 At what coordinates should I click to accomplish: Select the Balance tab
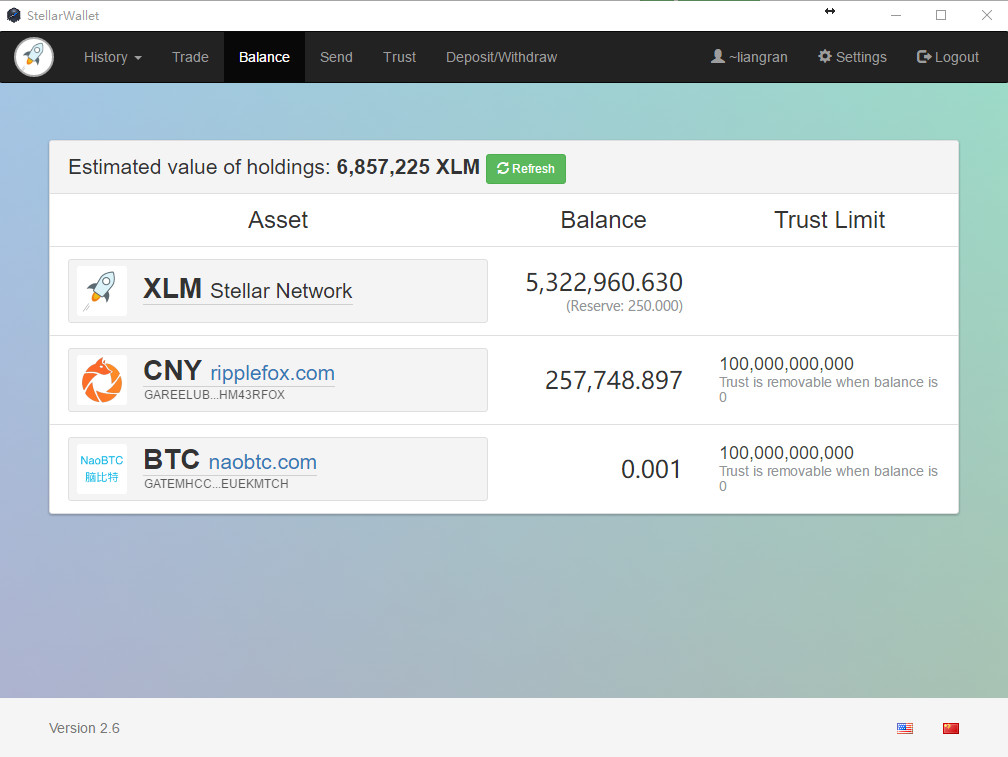(x=264, y=57)
